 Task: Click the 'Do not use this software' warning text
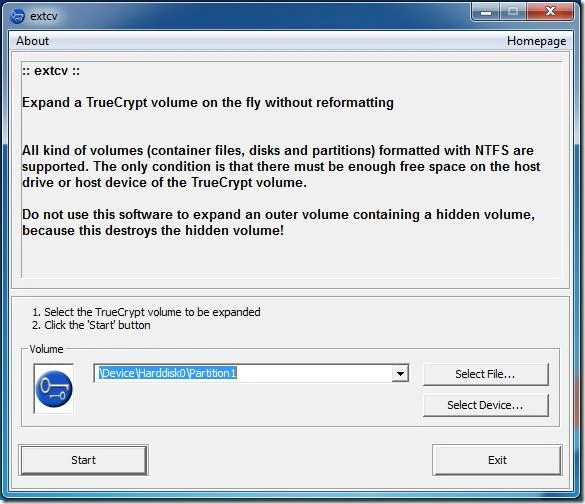coord(278,222)
